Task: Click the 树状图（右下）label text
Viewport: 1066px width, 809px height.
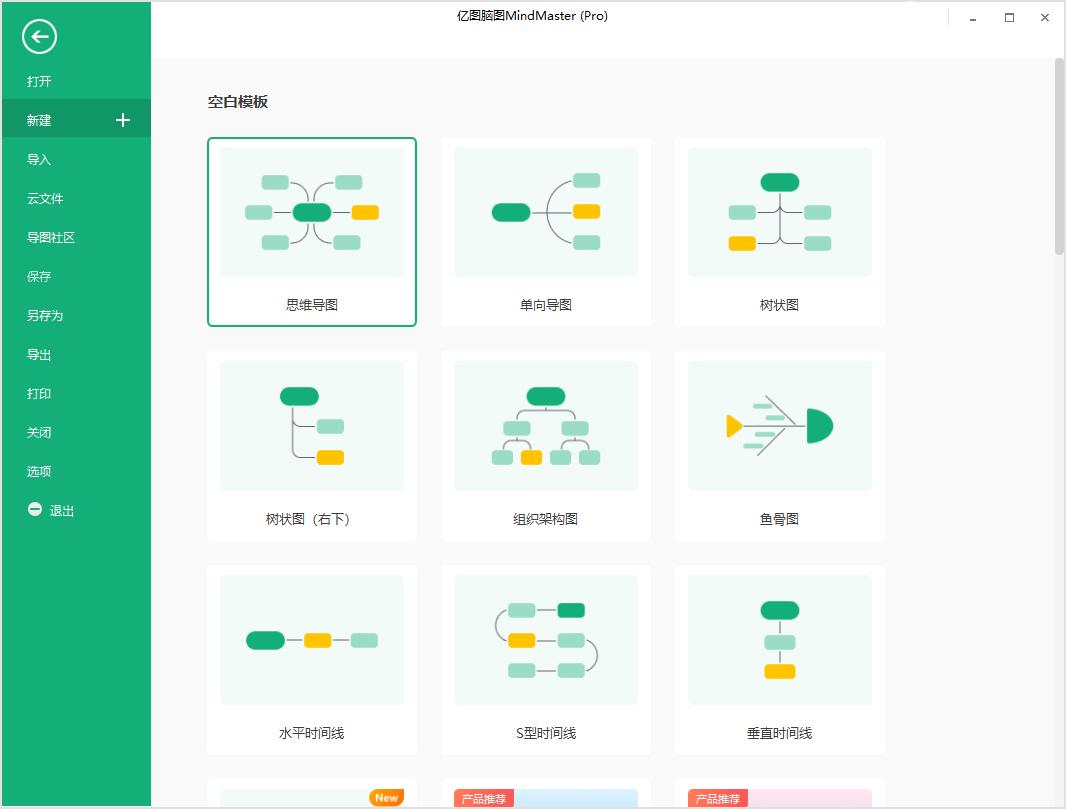Action: 308,519
